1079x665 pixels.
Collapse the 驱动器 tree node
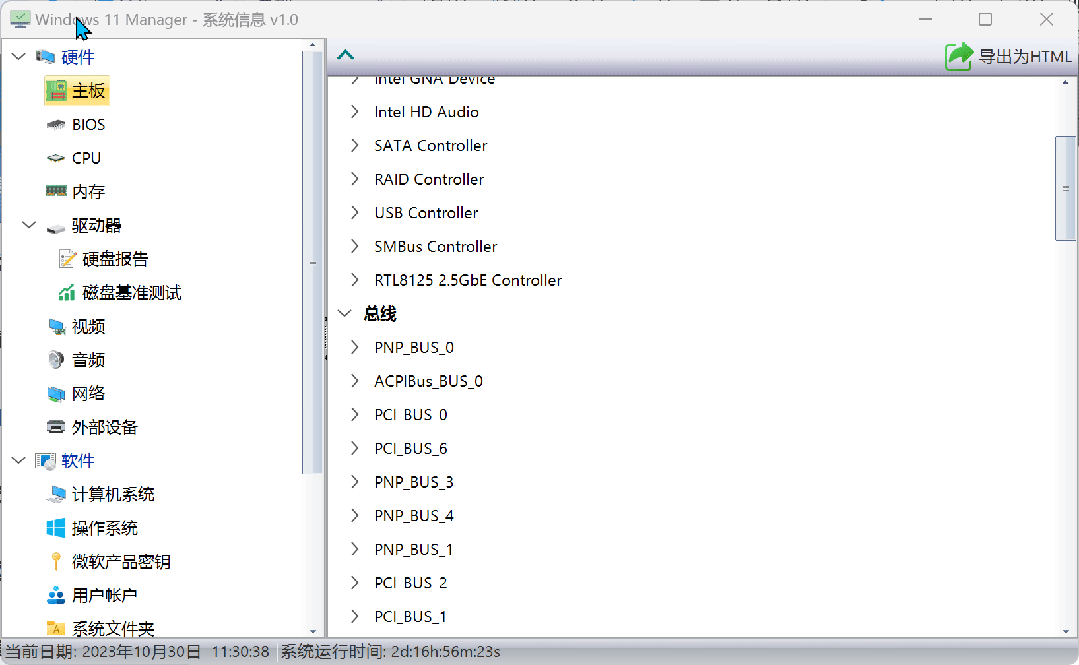29,225
